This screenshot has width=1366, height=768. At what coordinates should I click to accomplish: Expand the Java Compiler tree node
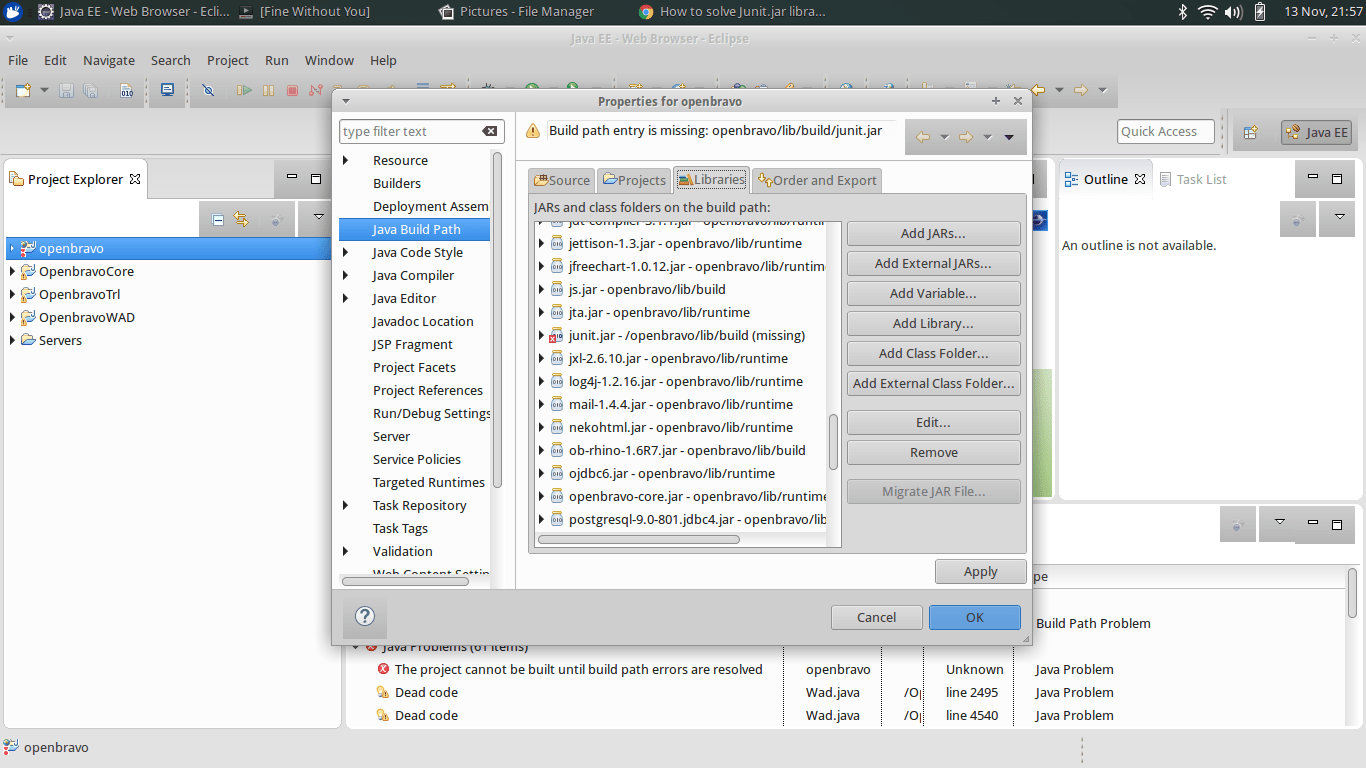[344, 275]
